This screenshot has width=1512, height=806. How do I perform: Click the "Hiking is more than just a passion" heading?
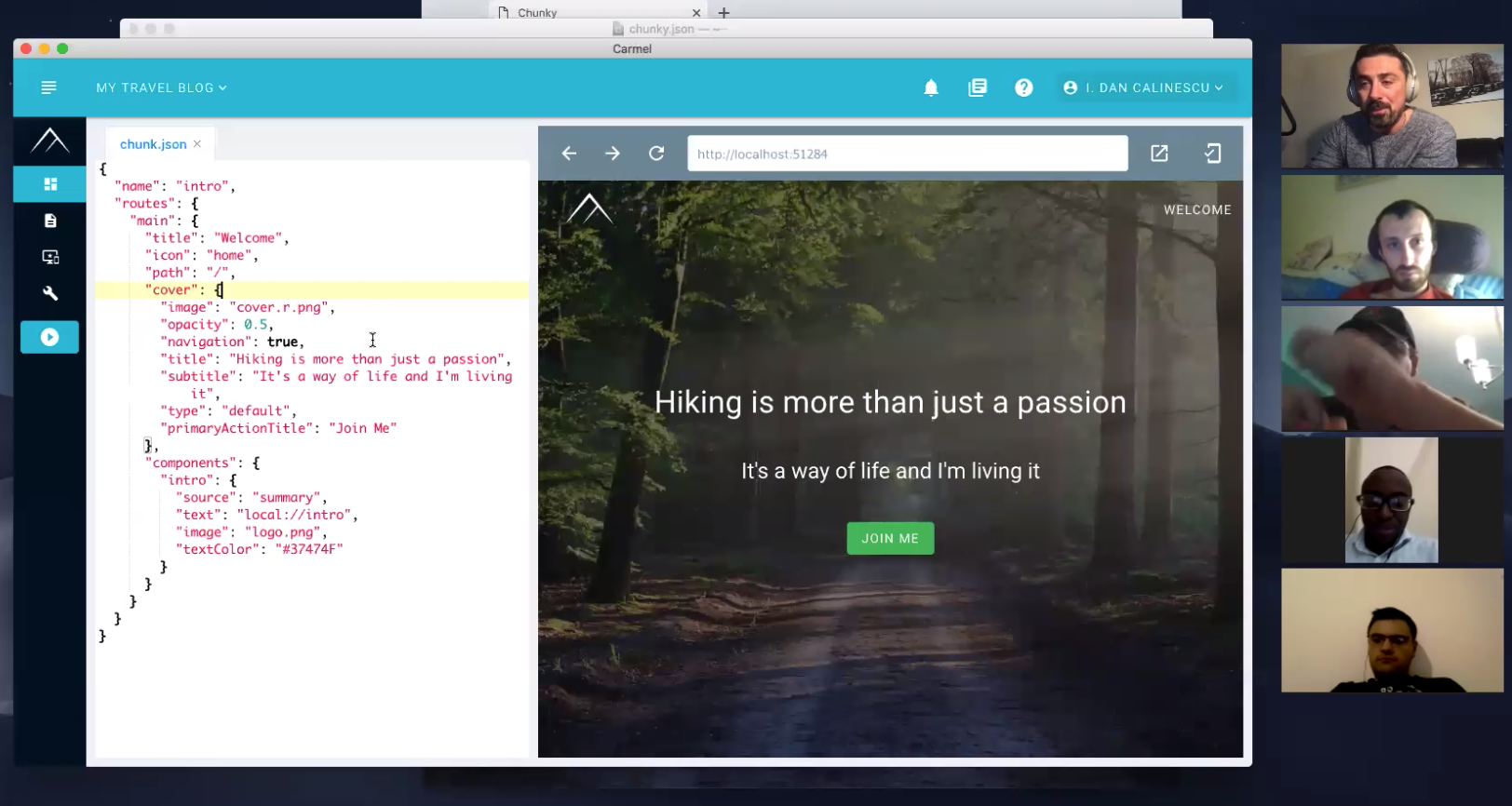tap(890, 402)
